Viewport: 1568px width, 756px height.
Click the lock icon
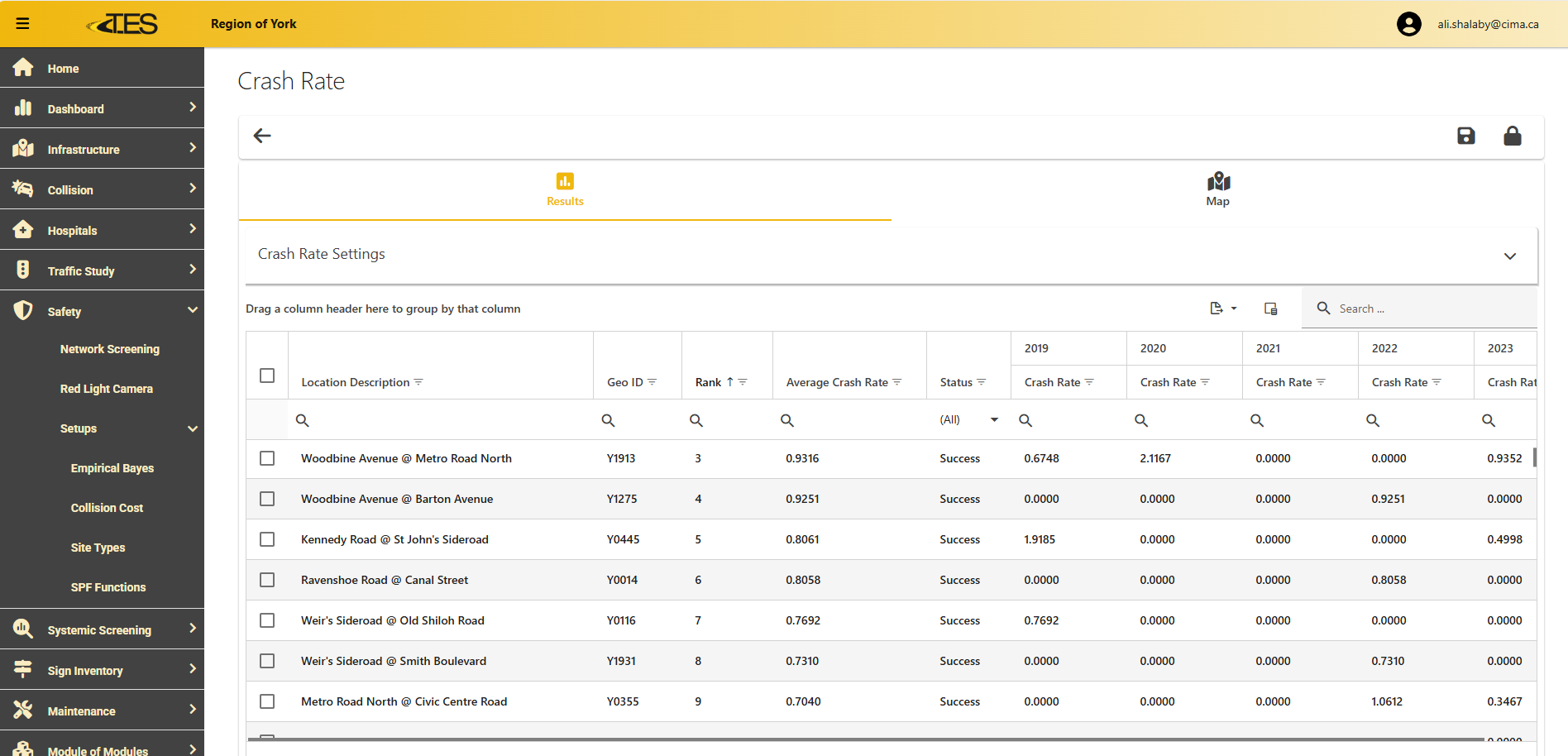click(1512, 136)
